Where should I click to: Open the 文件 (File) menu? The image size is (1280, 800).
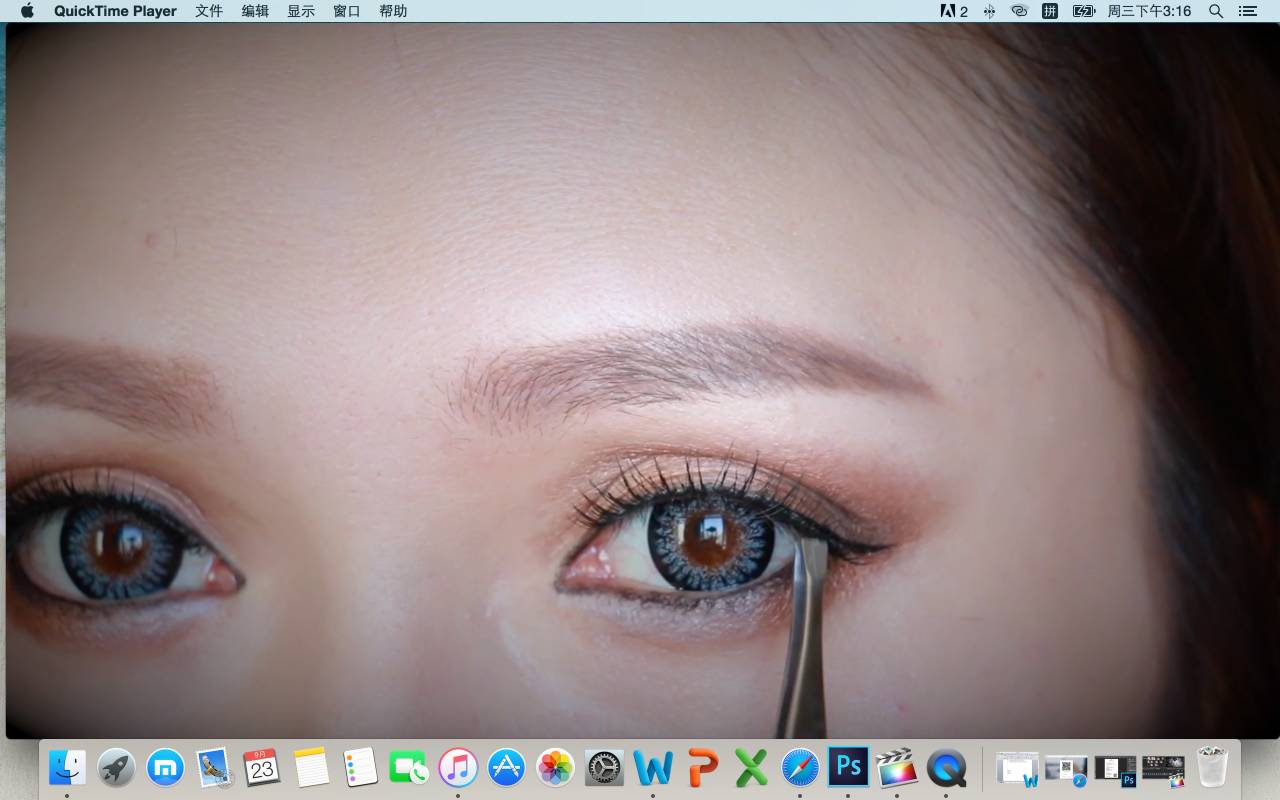click(209, 11)
